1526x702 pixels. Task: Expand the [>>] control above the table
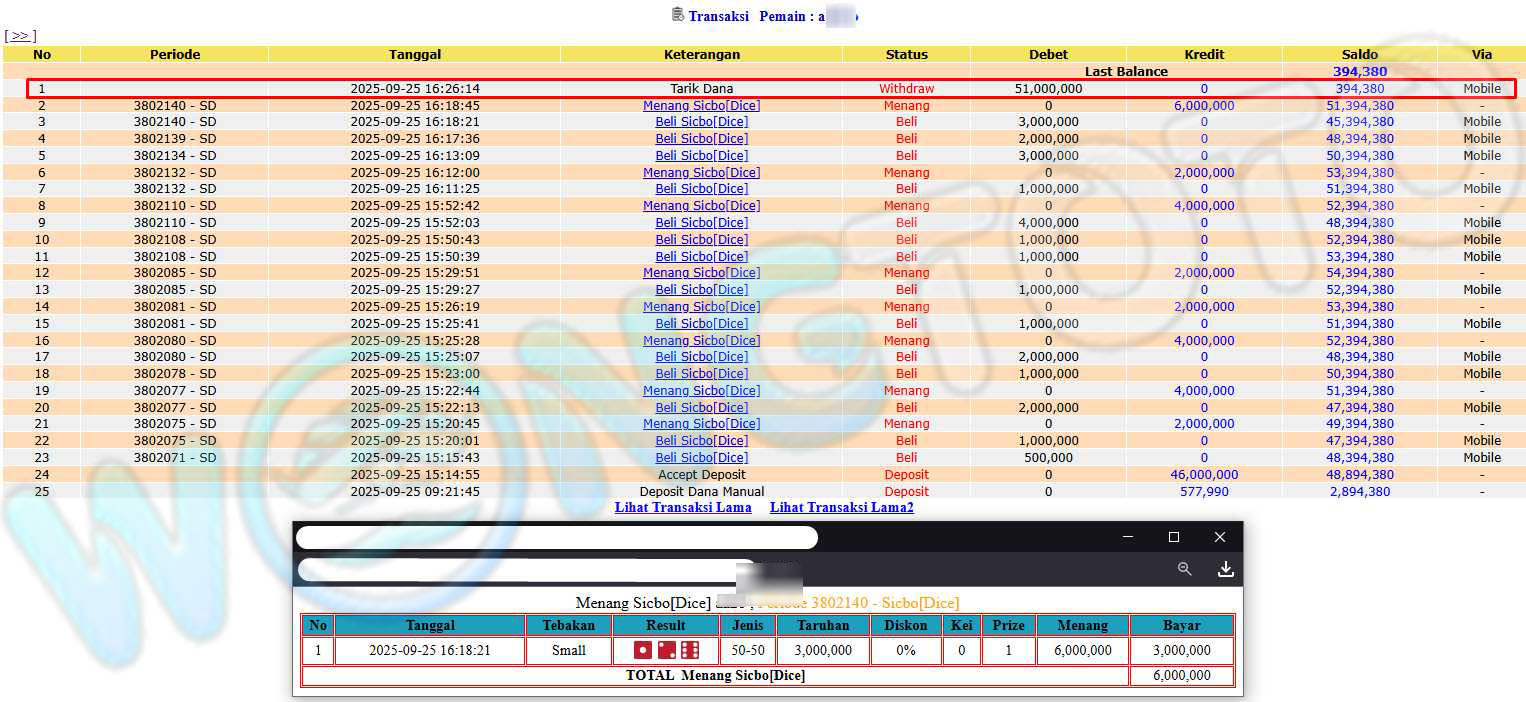point(20,36)
